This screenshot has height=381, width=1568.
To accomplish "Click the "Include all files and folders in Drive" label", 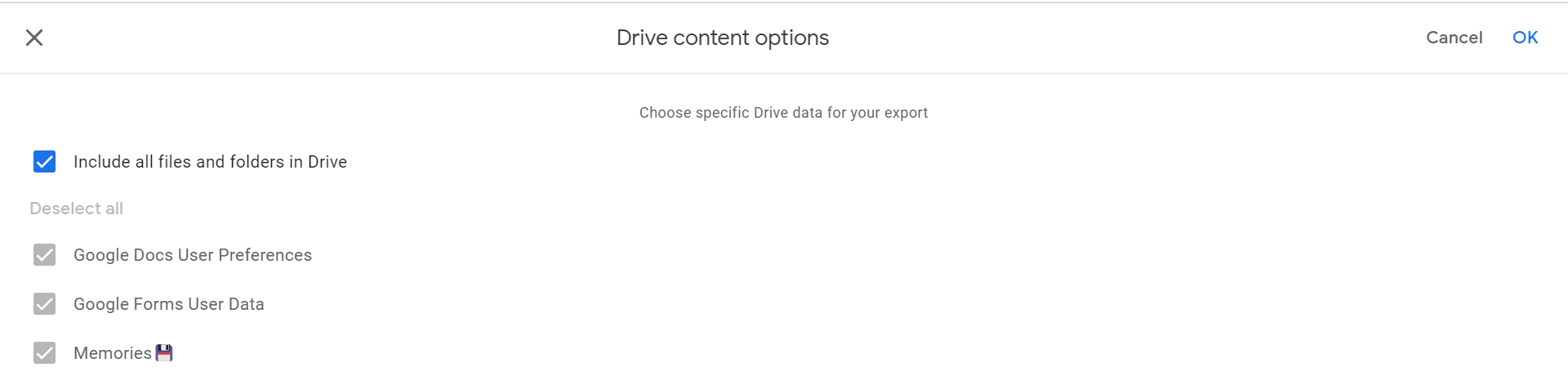I will click(x=210, y=162).
